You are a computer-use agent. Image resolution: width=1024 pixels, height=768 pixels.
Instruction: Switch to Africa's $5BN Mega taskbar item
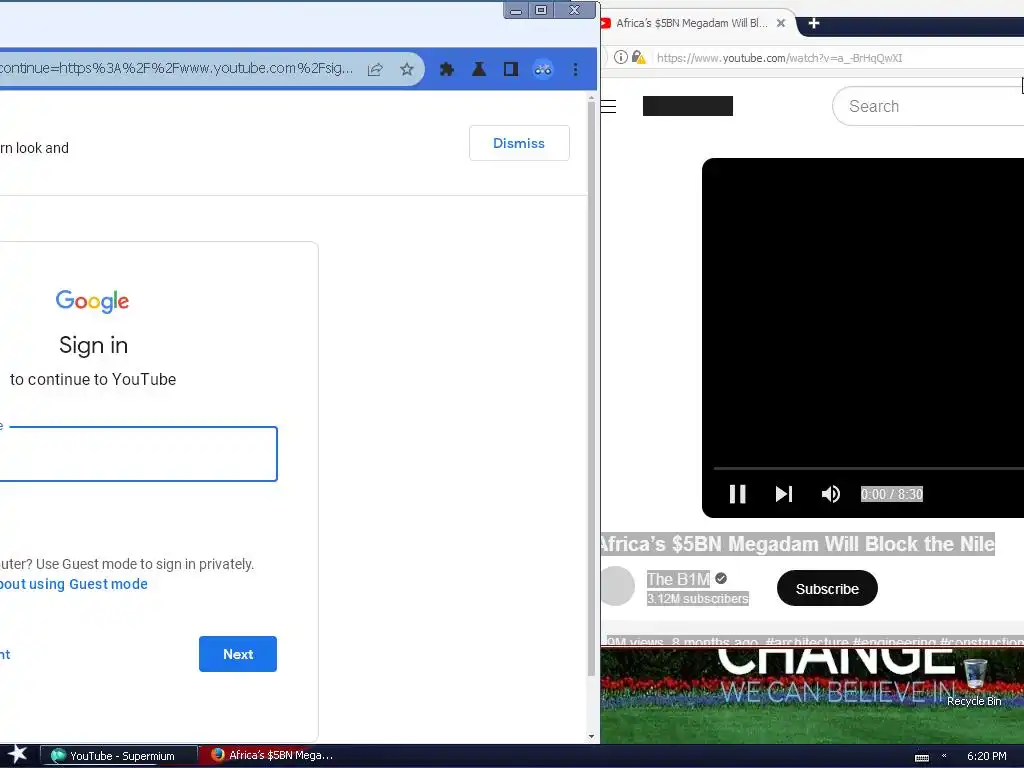tap(273, 756)
